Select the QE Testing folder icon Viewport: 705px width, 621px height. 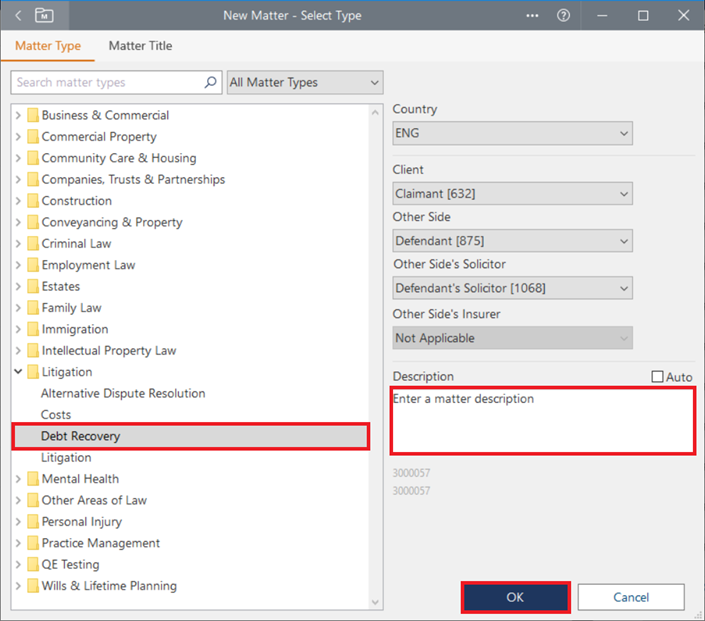point(33,565)
